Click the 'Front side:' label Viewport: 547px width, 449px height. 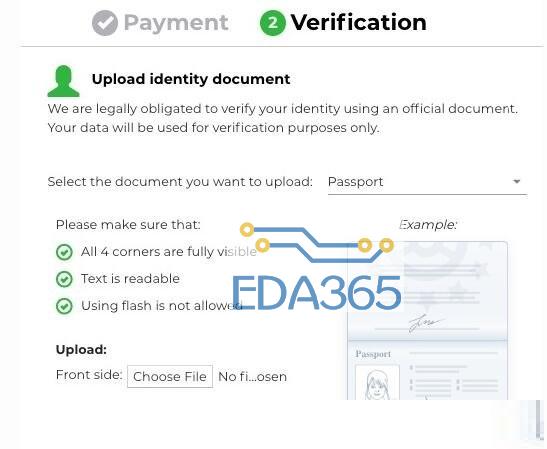89,375
